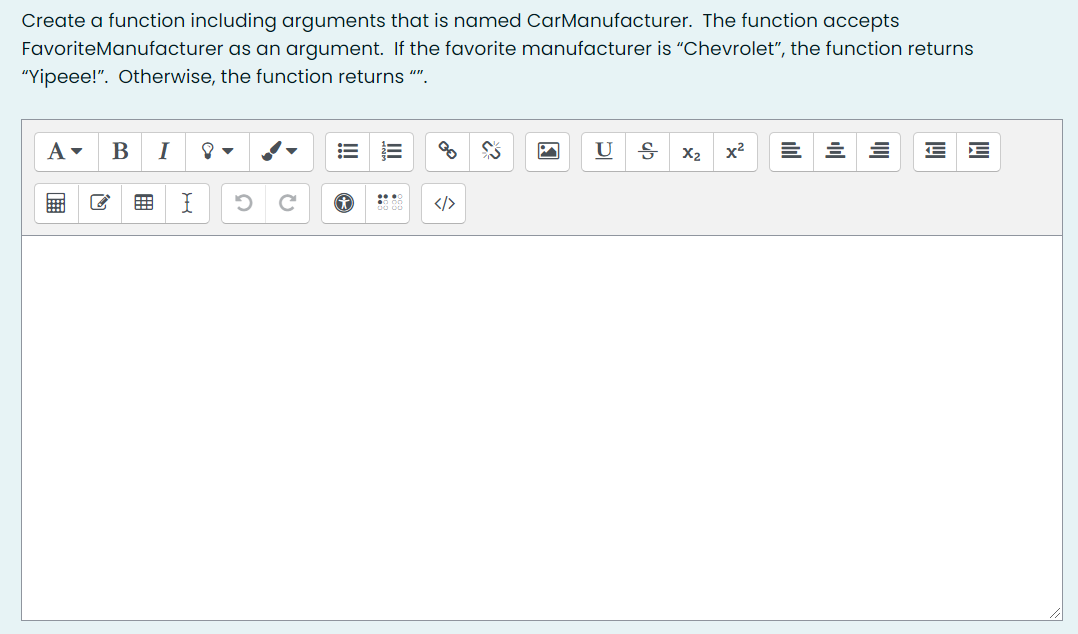Open the paintbrush font color dropdown
The height and width of the screenshot is (634, 1078).
coord(280,151)
